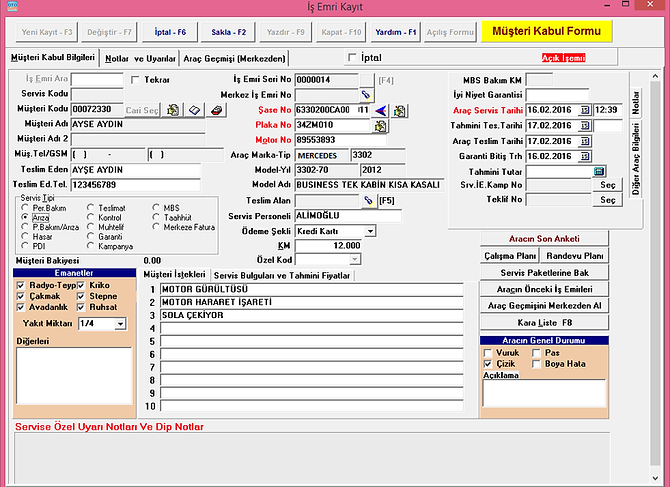Image resolution: width=670 pixels, height=487 pixels.
Task: Click the small blank button after İş Emri Seri No
Action: [367, 79]
